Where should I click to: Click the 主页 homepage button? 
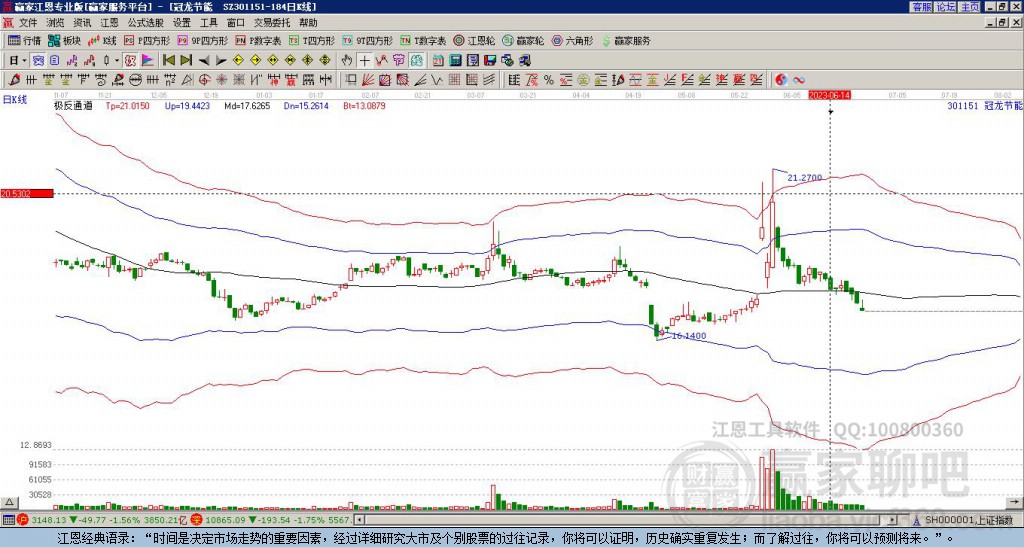coord(970,7)
